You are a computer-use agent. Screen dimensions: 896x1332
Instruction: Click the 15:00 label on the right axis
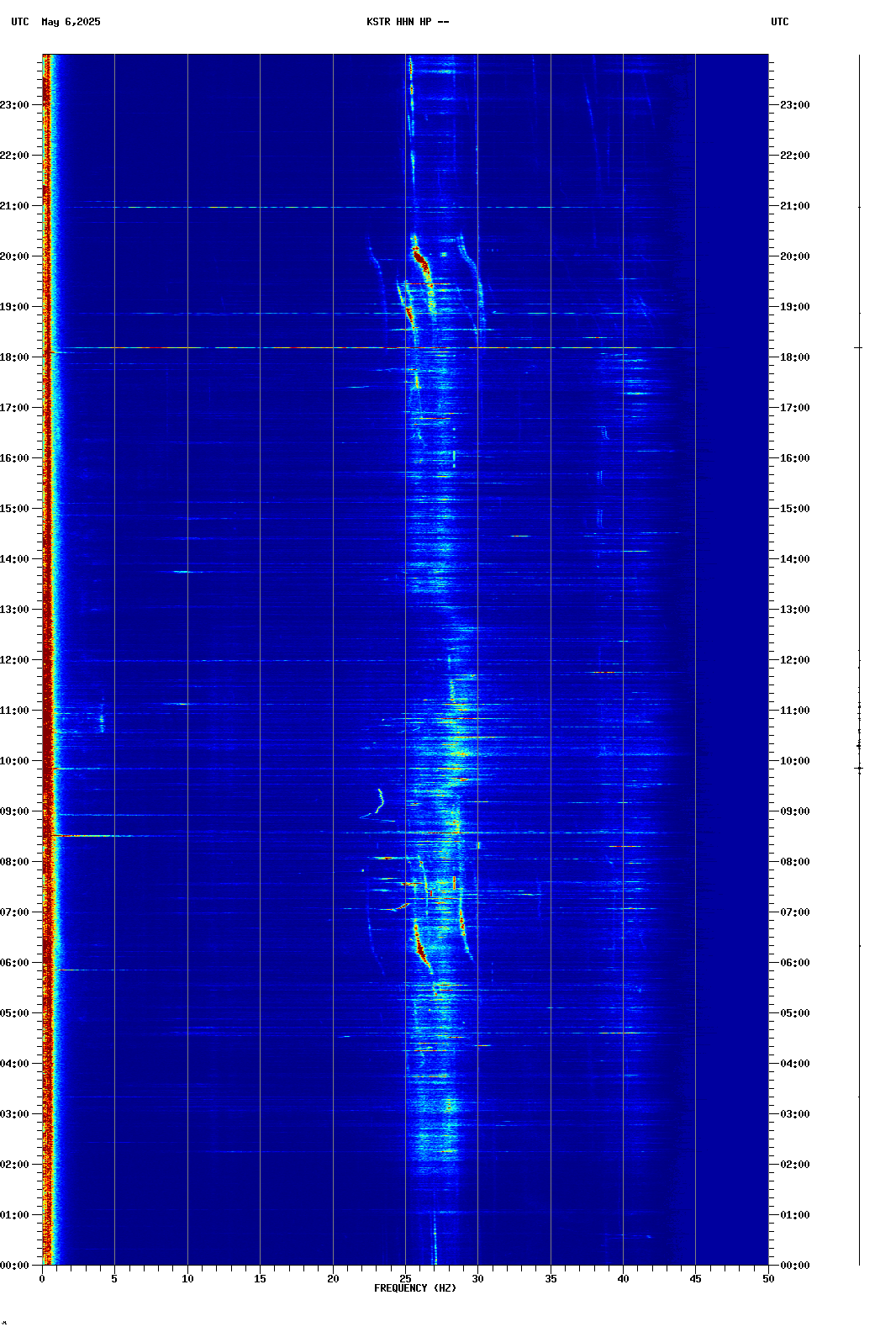click(795, 509)
